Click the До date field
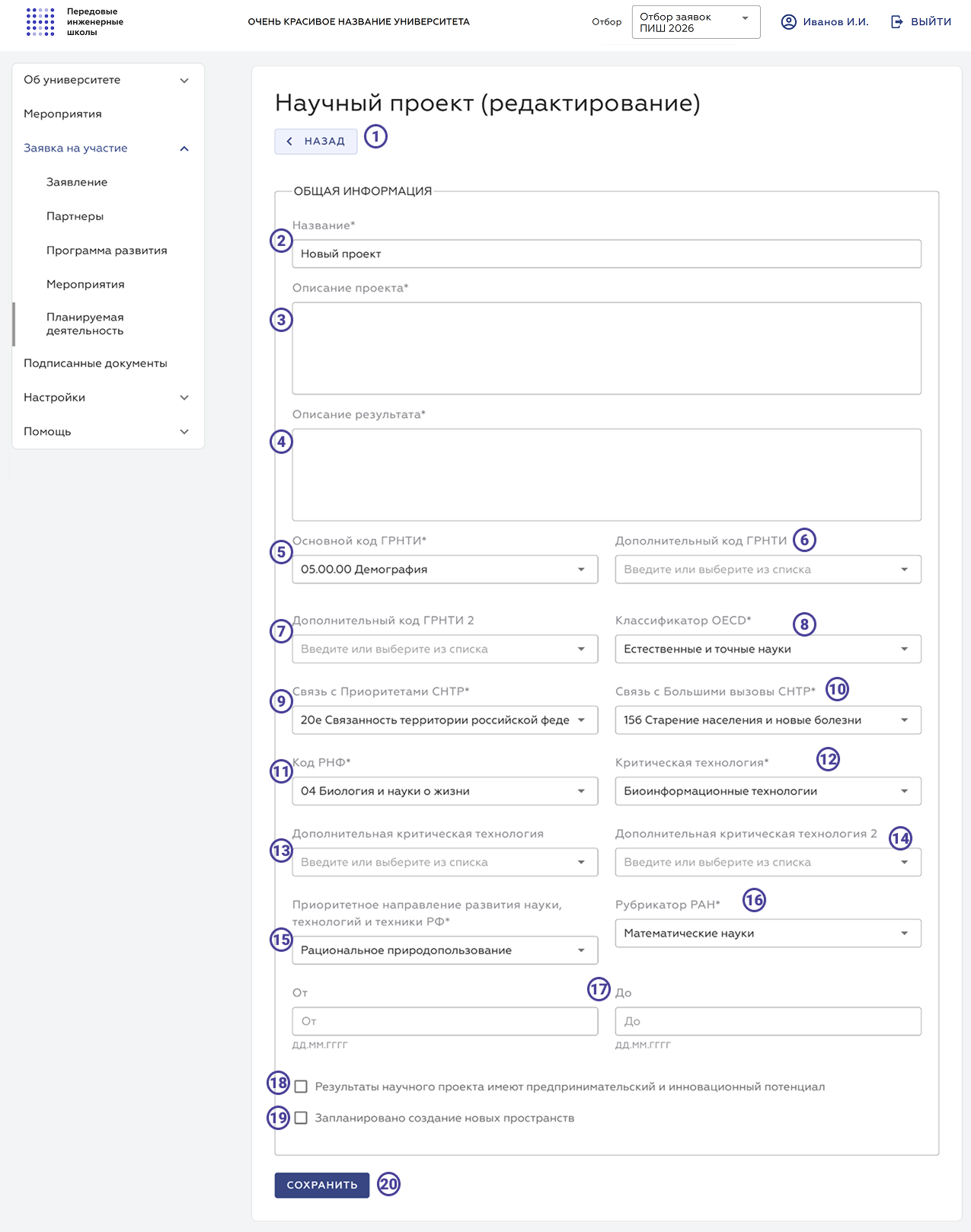This screenshot has width=971, height=1232. point(768,1022)
